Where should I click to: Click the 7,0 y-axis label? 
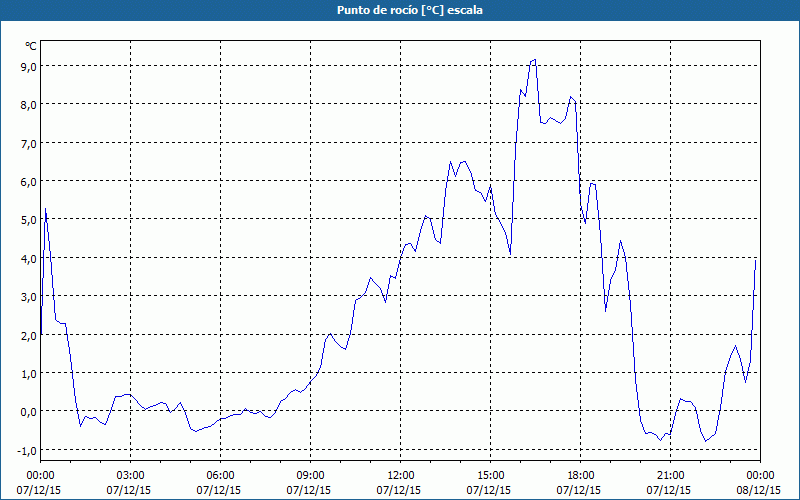(28, 143)
